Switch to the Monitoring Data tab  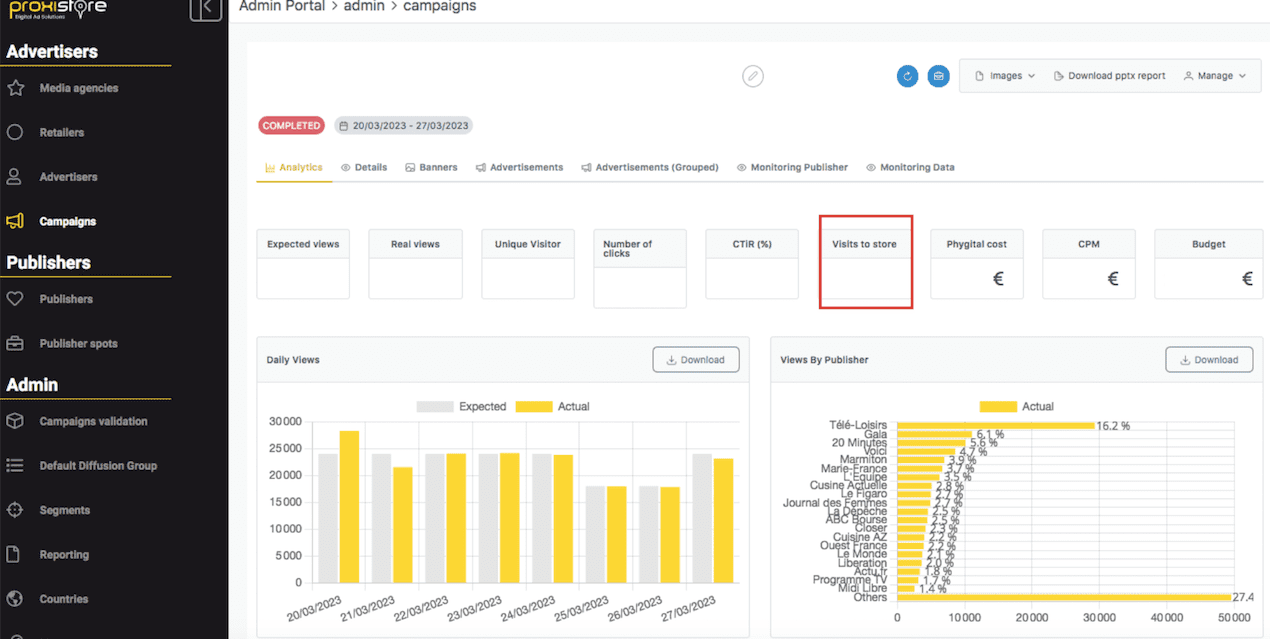[910, 168]
